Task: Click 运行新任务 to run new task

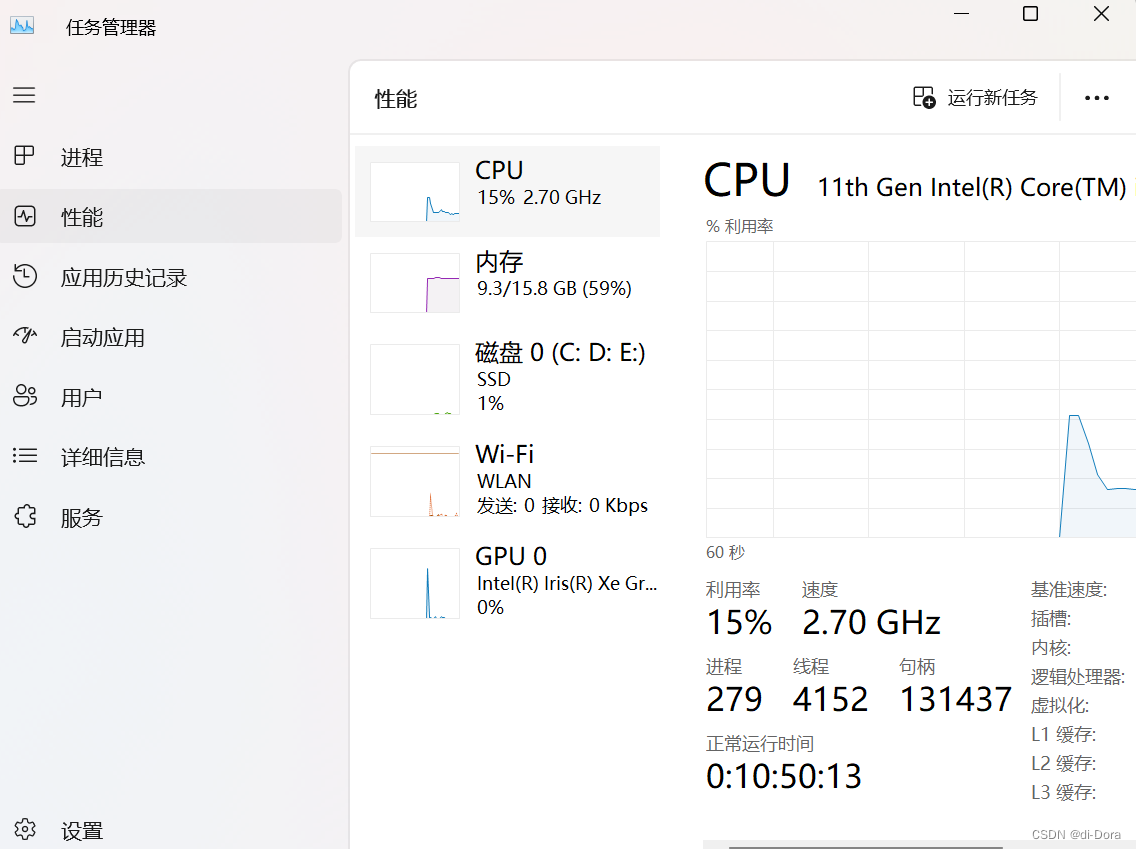Action: 975,97
